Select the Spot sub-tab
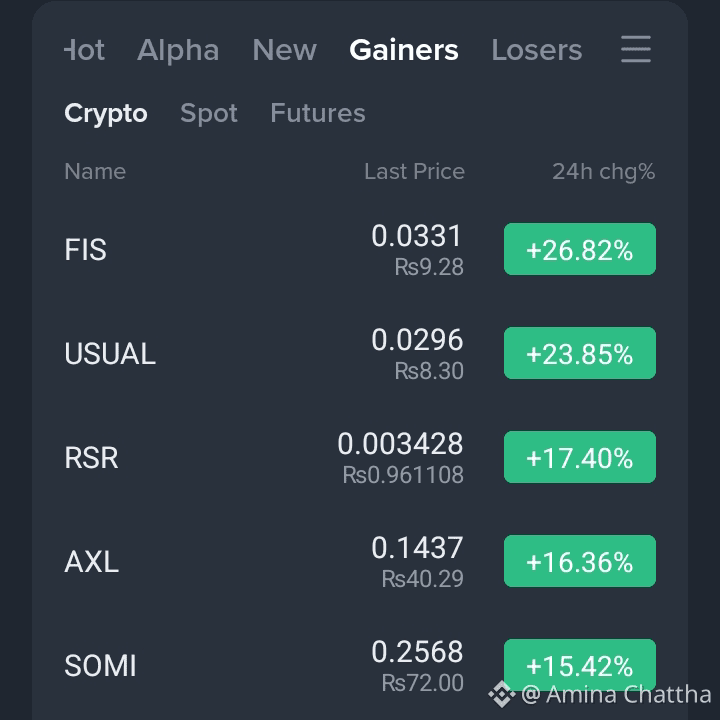This screenshot has height=720, width=720. click(x=209, y=113)
